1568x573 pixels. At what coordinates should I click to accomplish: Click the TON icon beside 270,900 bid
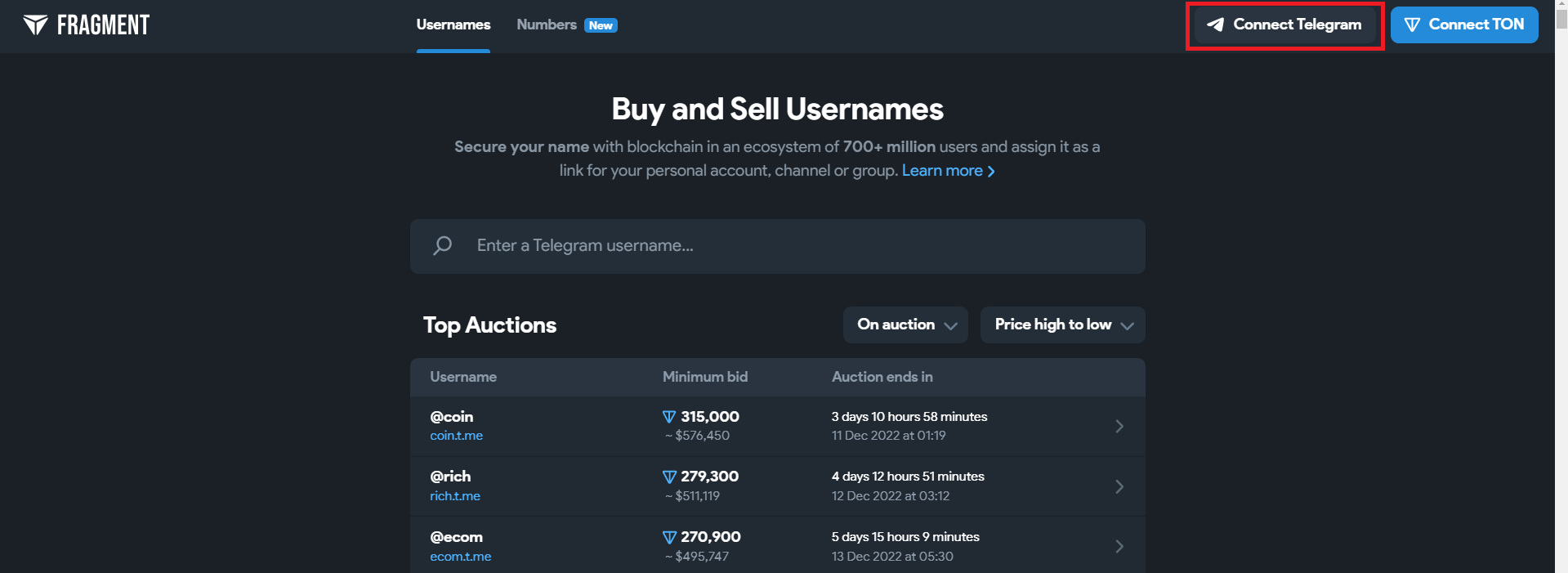[669, 537]
